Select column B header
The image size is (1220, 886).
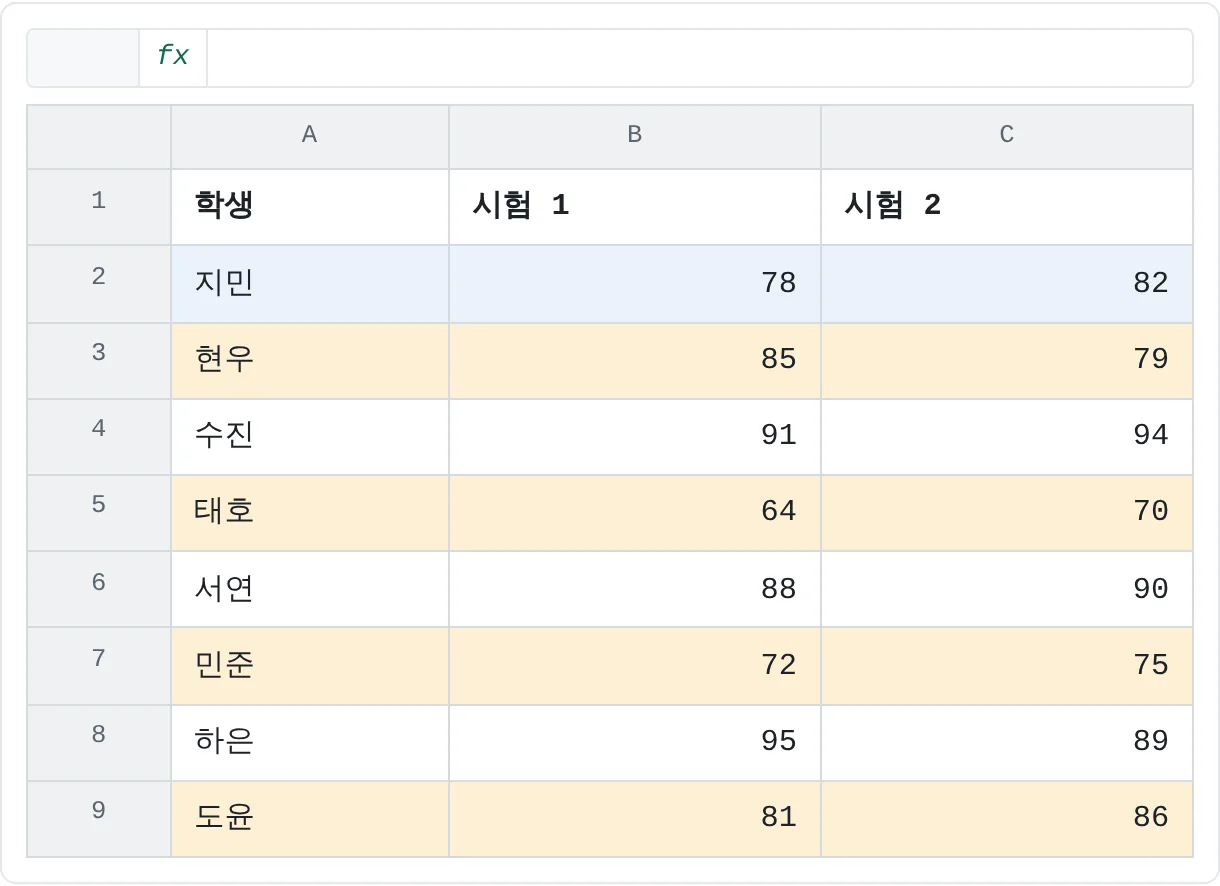[635, 137]
